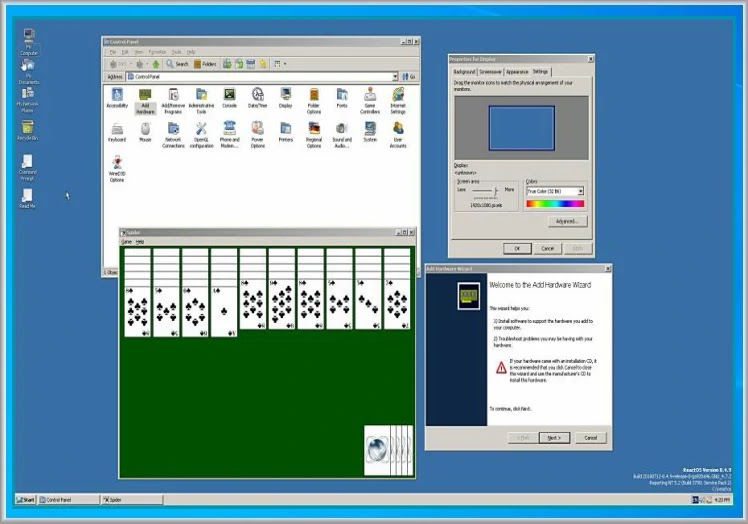Open the Mouse applet icon
748x524 pixels.
pos(145,132)
